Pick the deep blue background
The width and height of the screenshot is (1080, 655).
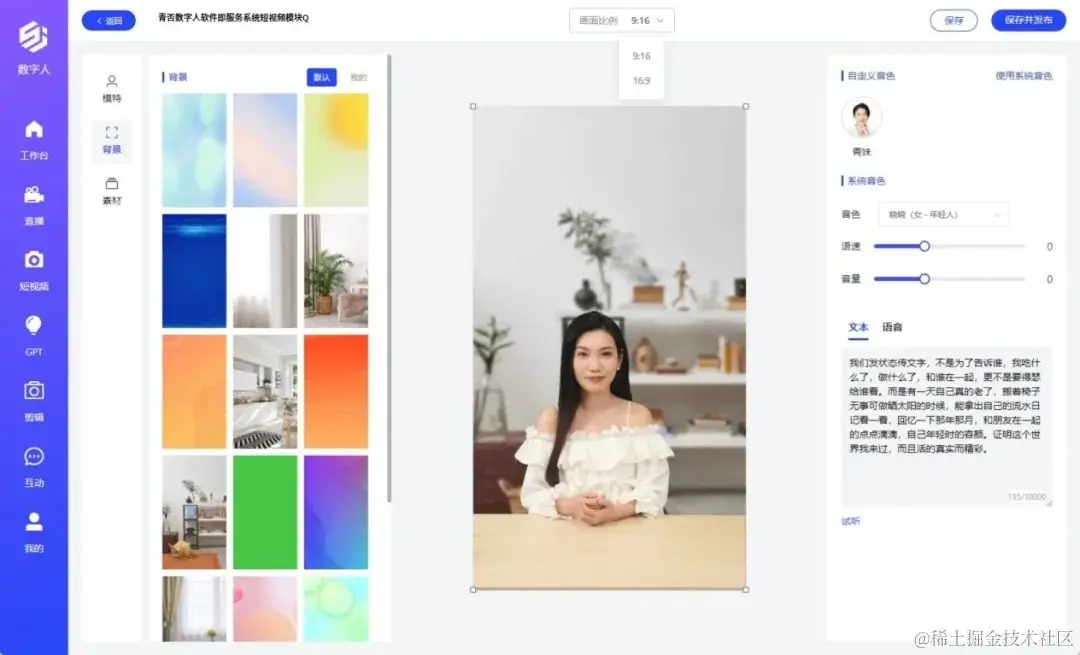point(194,271)
